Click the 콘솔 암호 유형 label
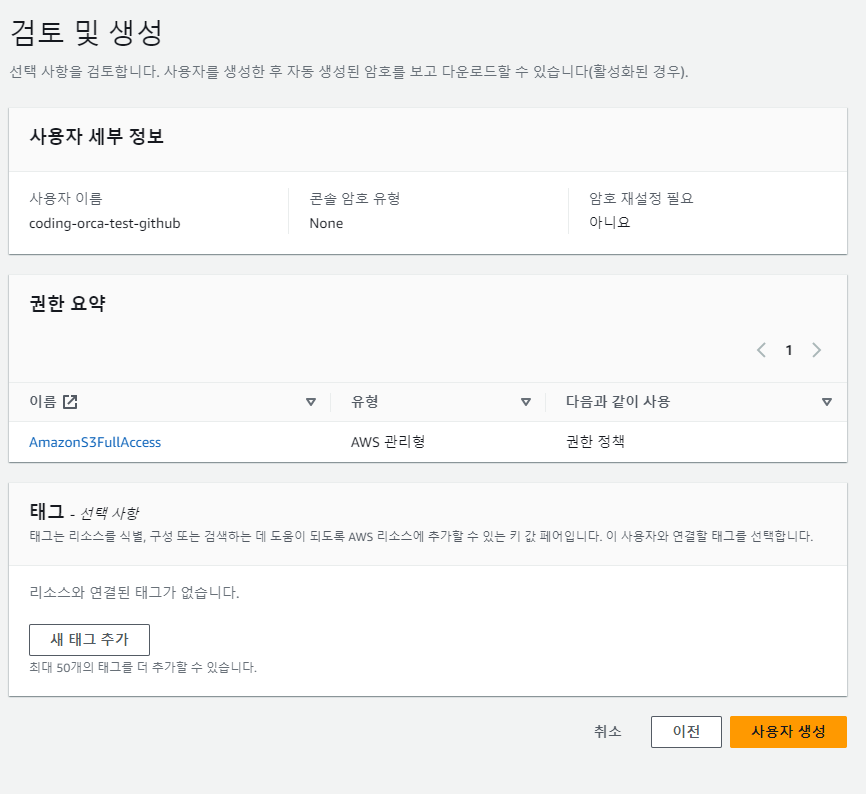 coord(355,198)
